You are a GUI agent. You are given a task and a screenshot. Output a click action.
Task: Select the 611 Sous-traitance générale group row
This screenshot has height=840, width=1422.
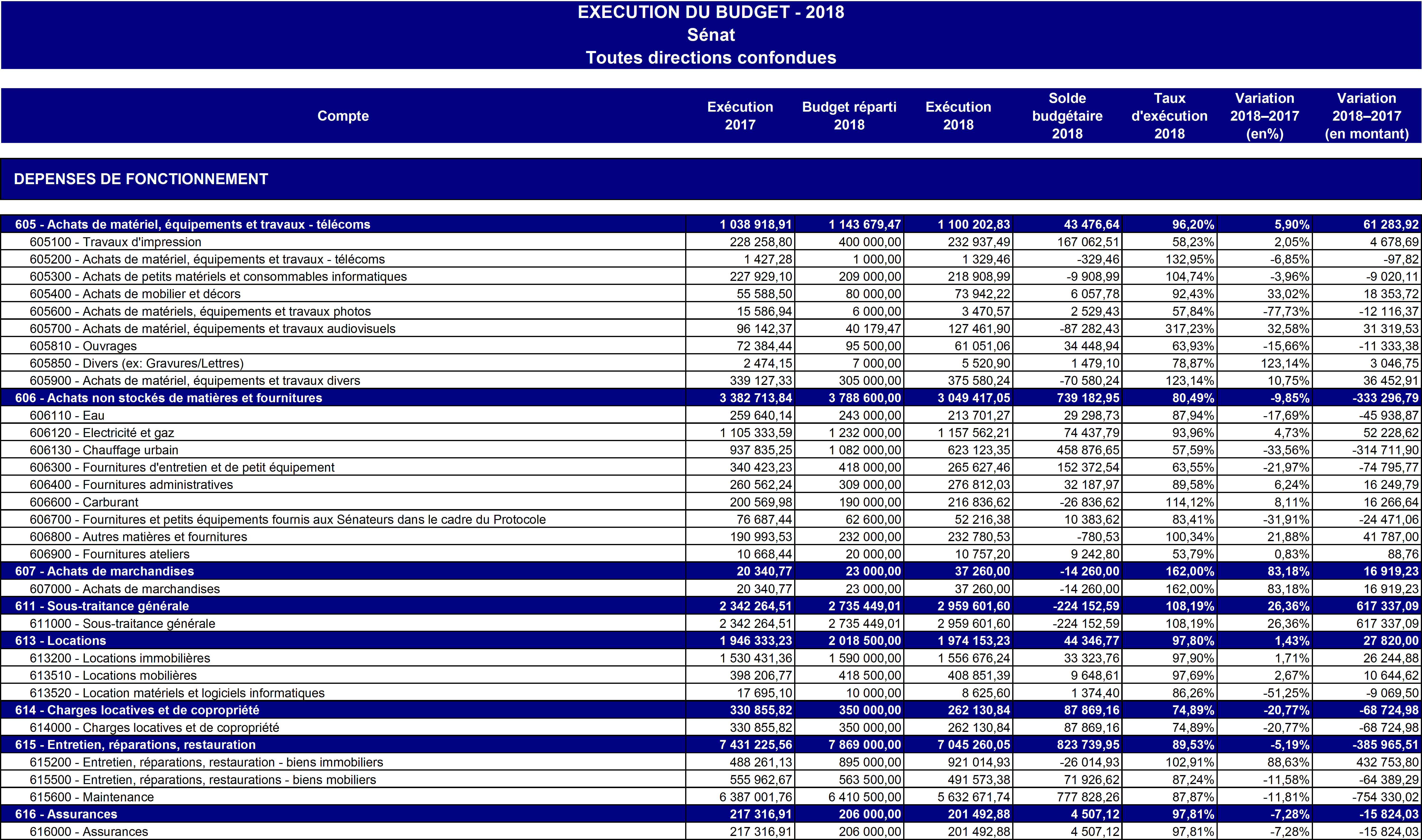[102, 606]
